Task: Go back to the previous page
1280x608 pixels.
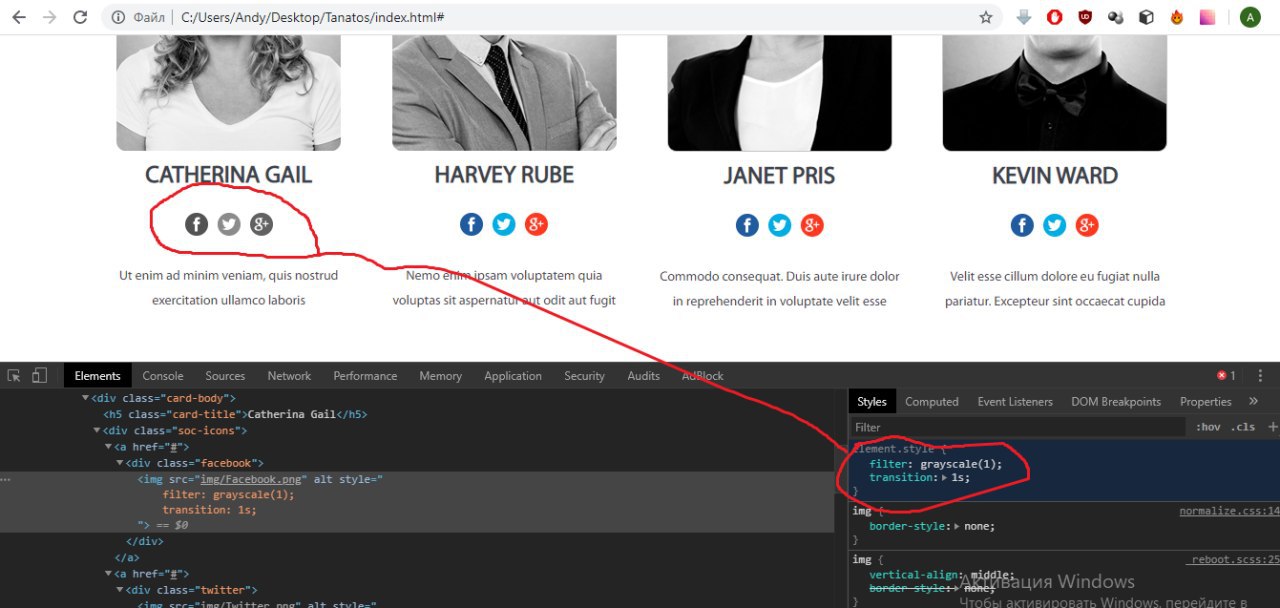Action: (19, 17)
